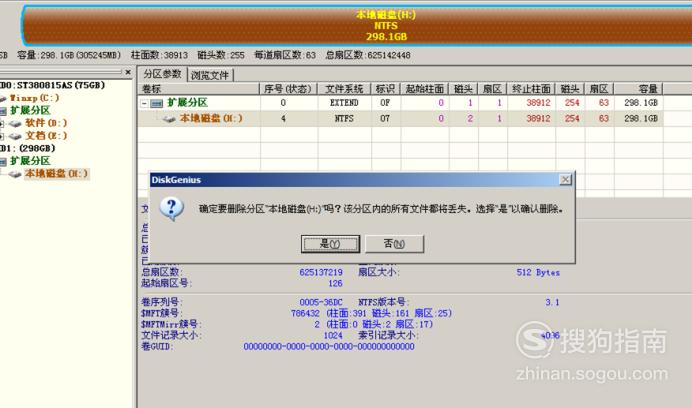Click the 容量 column header
The image size is (692, 408).
tap(638, 89)
